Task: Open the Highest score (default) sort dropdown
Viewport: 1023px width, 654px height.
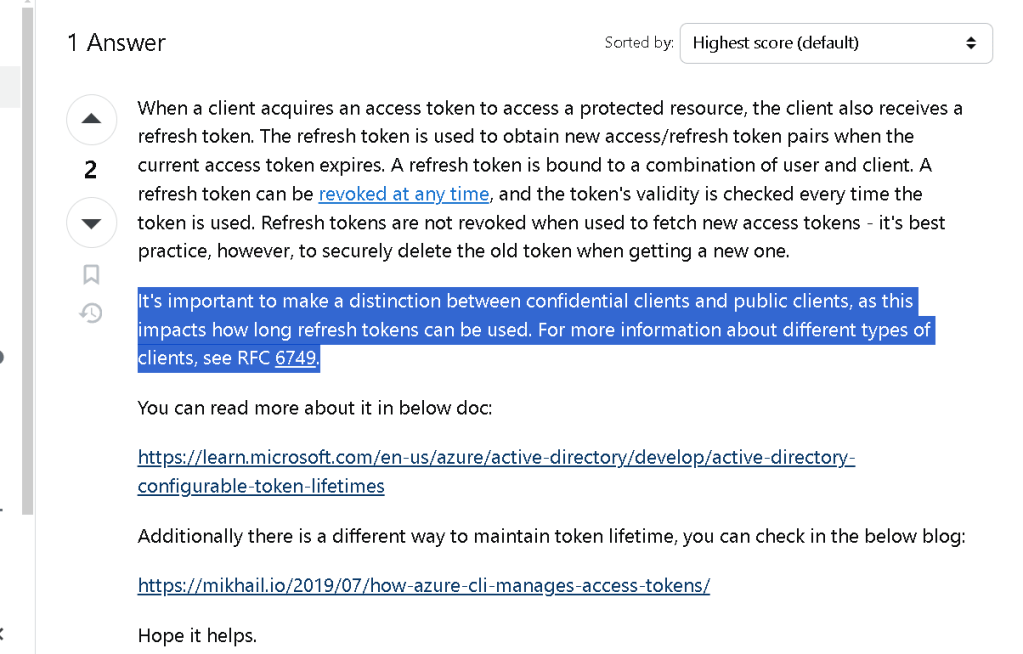Action: pyautogui.click(x=836, y=43)
